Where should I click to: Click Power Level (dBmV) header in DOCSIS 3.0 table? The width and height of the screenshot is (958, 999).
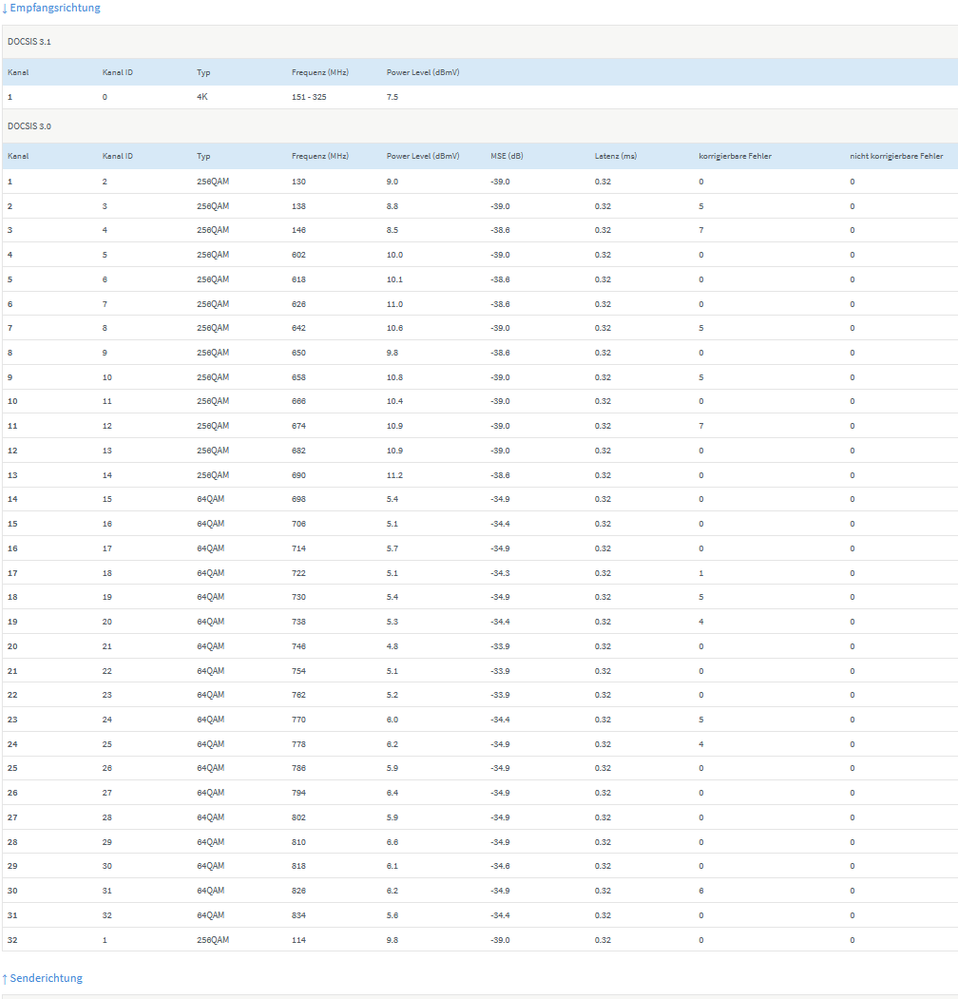point(423,156)
